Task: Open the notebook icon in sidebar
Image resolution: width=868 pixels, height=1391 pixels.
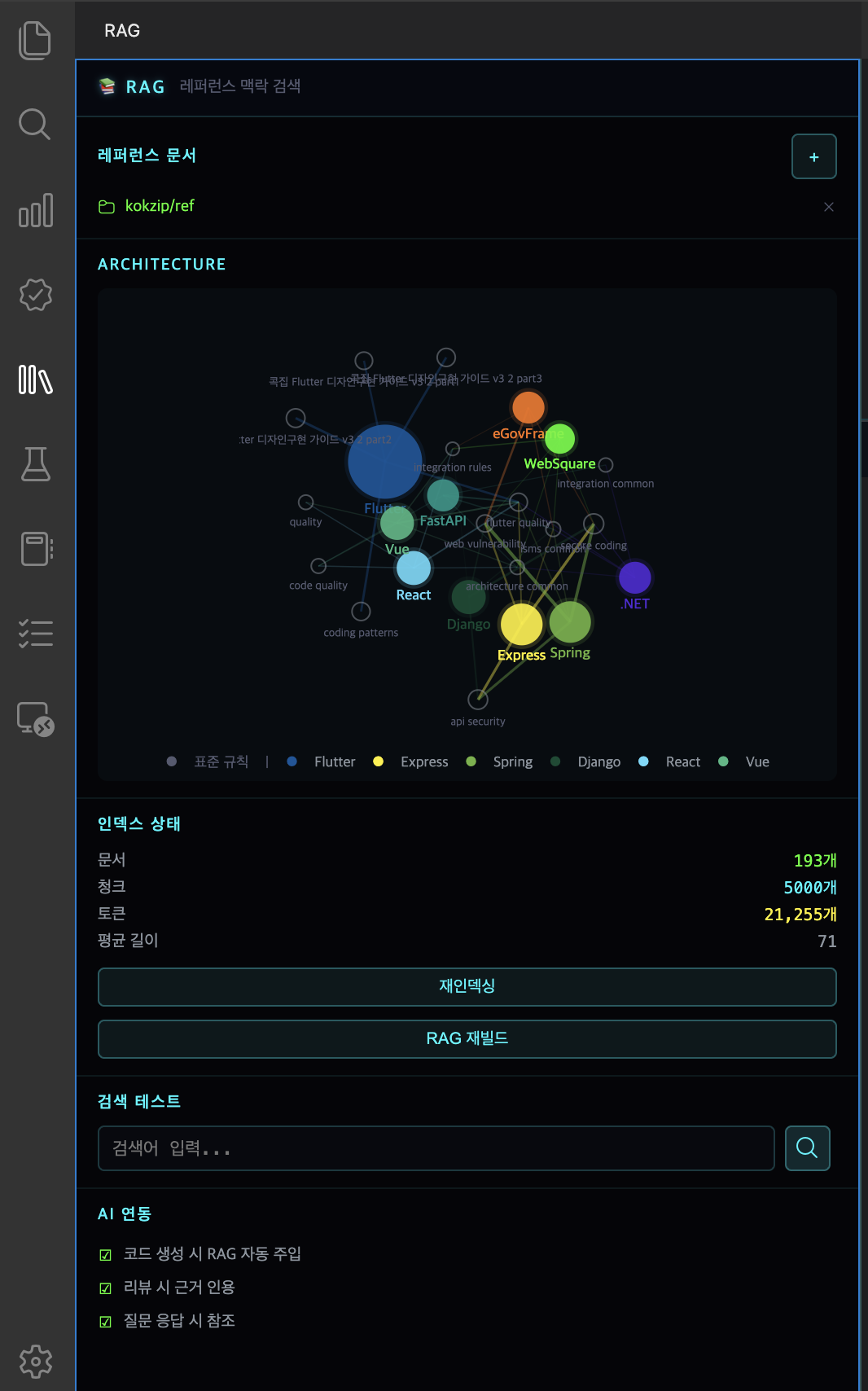Action: click(36, 549)
